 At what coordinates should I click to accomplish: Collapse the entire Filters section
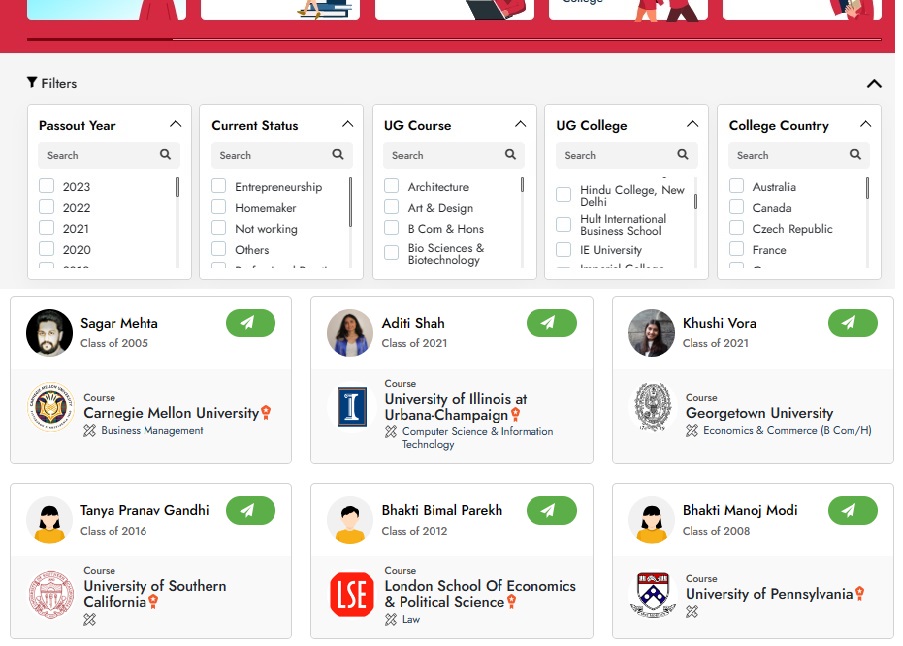tap(874, 84)
